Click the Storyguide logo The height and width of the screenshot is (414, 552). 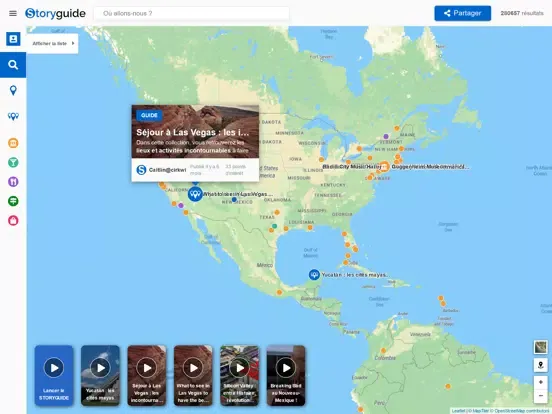(55, 13)
